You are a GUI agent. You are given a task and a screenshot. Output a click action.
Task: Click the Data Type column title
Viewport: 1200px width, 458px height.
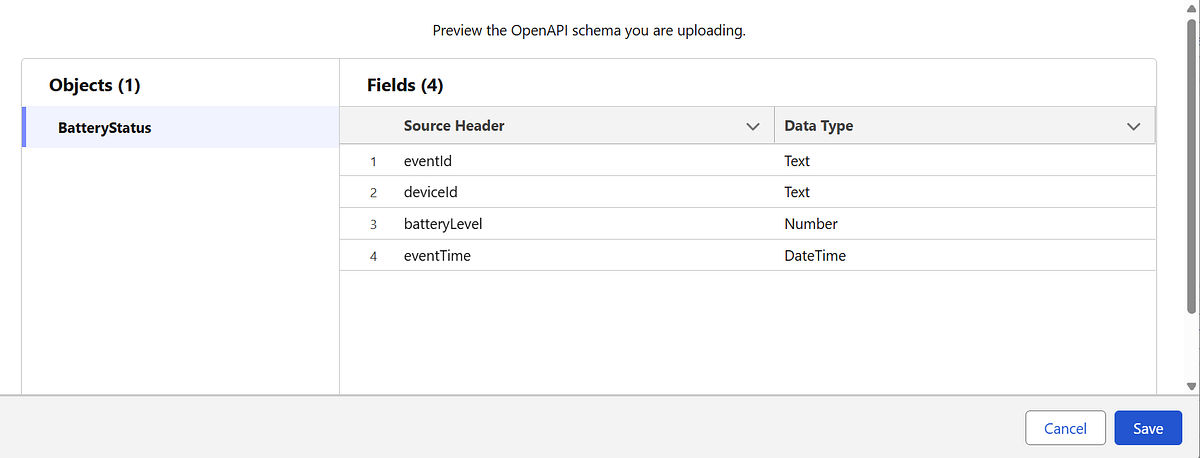coord(818,126)
